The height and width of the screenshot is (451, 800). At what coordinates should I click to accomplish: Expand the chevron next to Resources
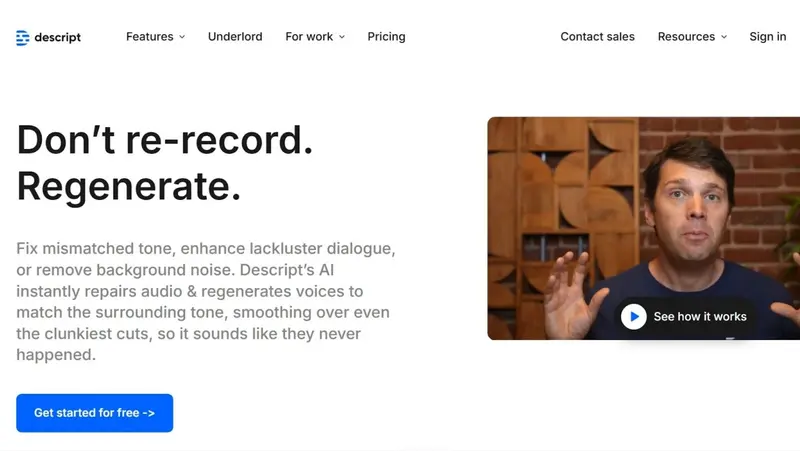724,37
